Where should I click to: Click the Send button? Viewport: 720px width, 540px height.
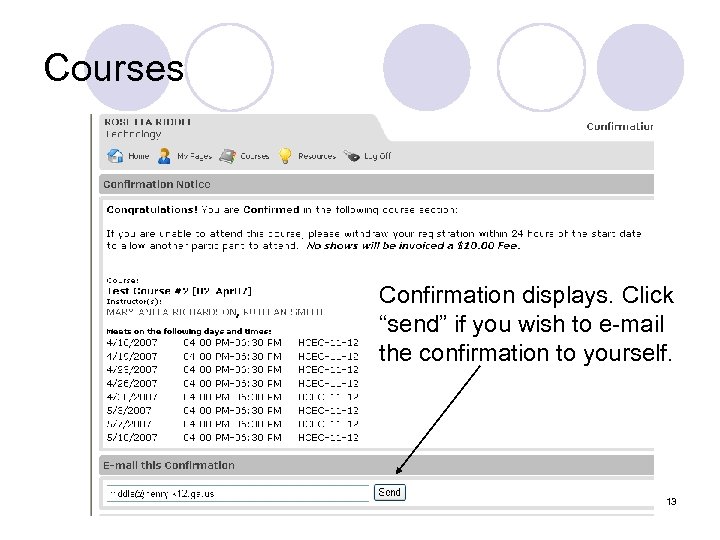pyautogui.click(x=389, y=492)
